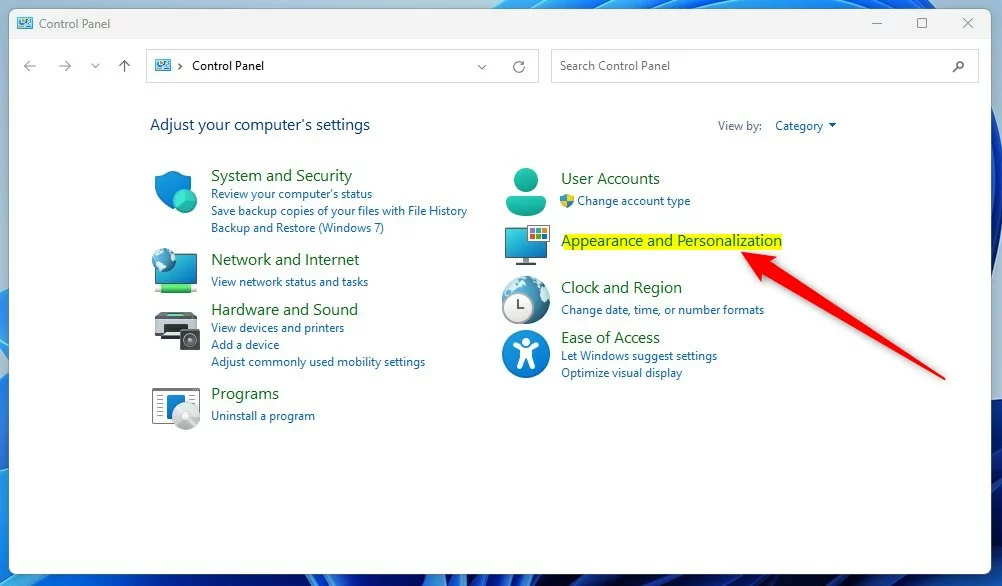This screenshot has height=586, width=1002.
Task: Open Save backup copies with File History
Action: (339, 211)
